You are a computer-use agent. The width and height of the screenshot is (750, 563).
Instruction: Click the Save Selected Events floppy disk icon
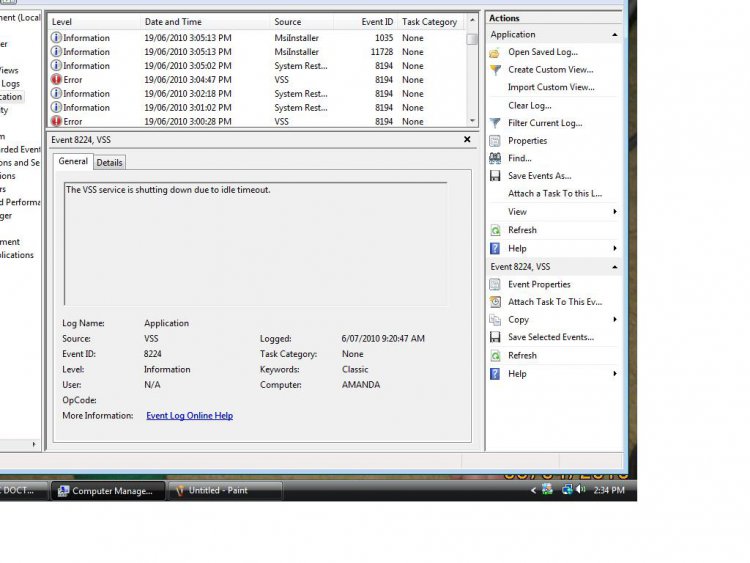click(495, 337)
